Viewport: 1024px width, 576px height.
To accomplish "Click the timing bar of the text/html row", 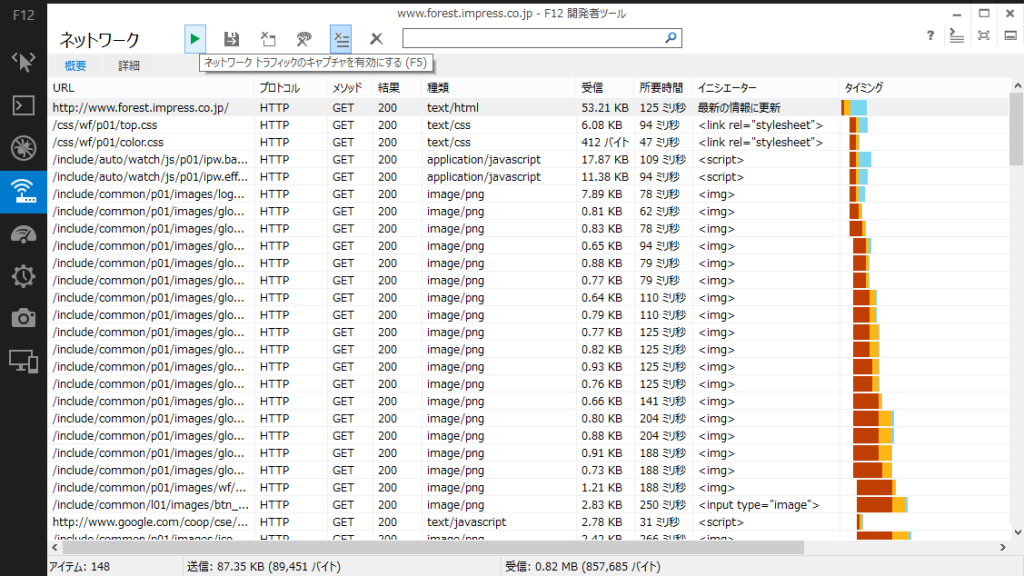I will pyautogui.click(x=854, y=108).
